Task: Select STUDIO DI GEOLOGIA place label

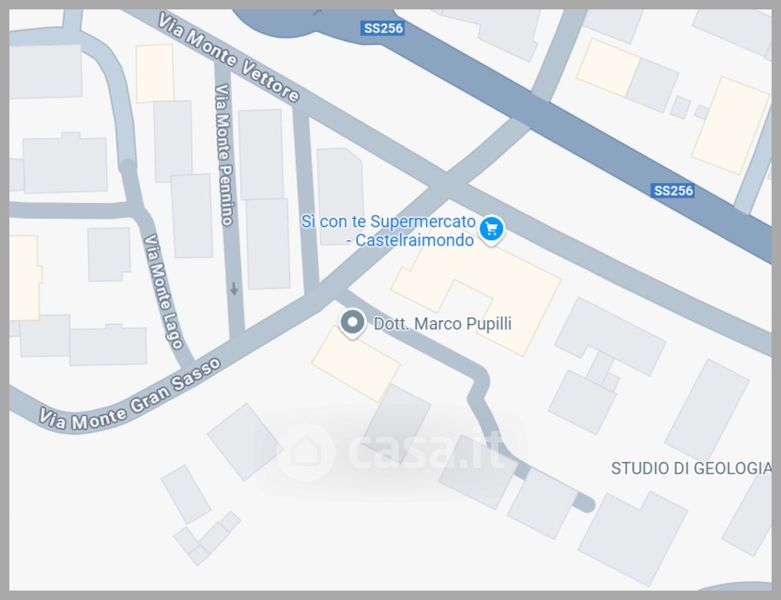Action: pyautogui.click(x=691, y=468)
